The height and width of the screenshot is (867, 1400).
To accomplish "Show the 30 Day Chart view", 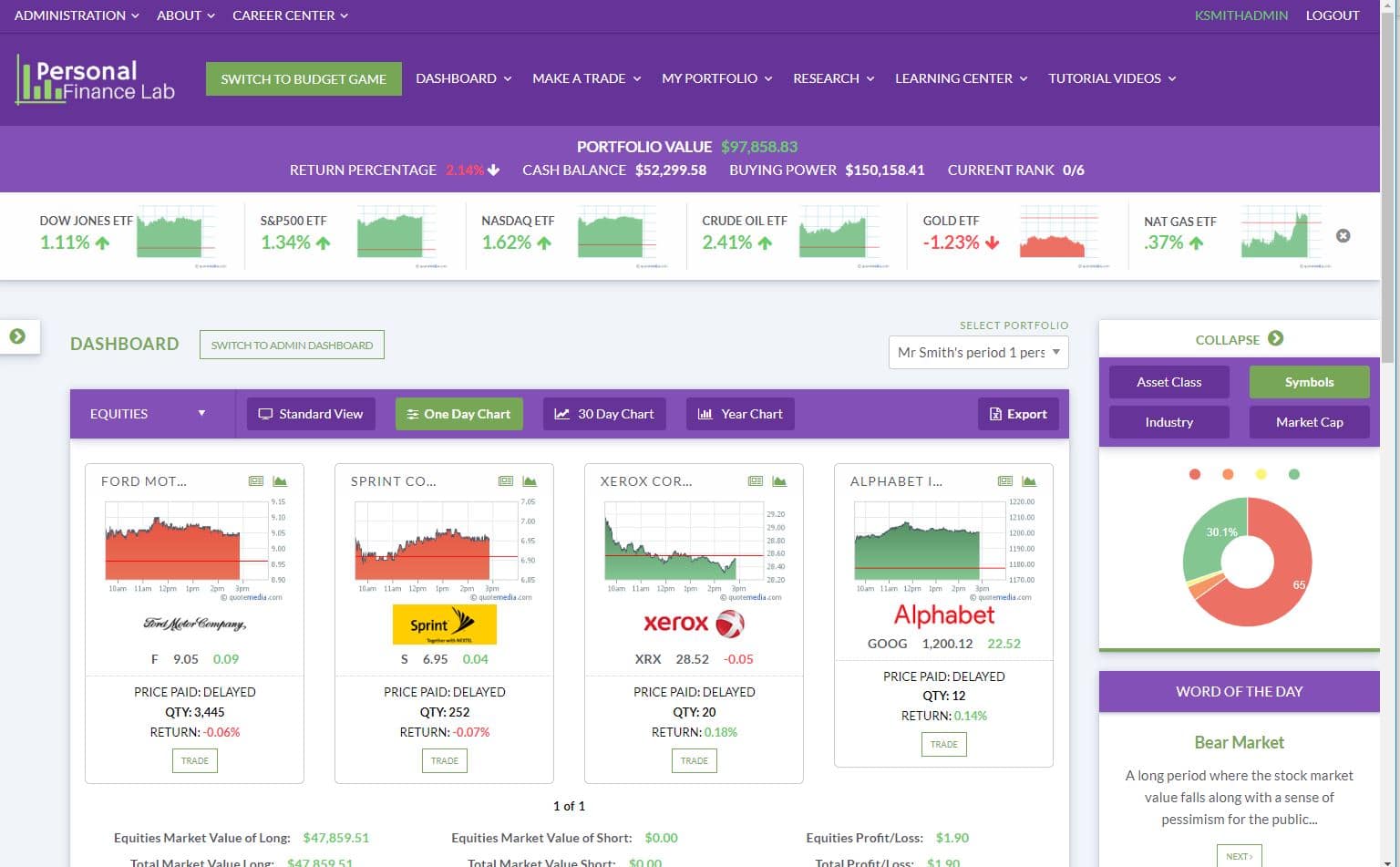I will (605, 414).
